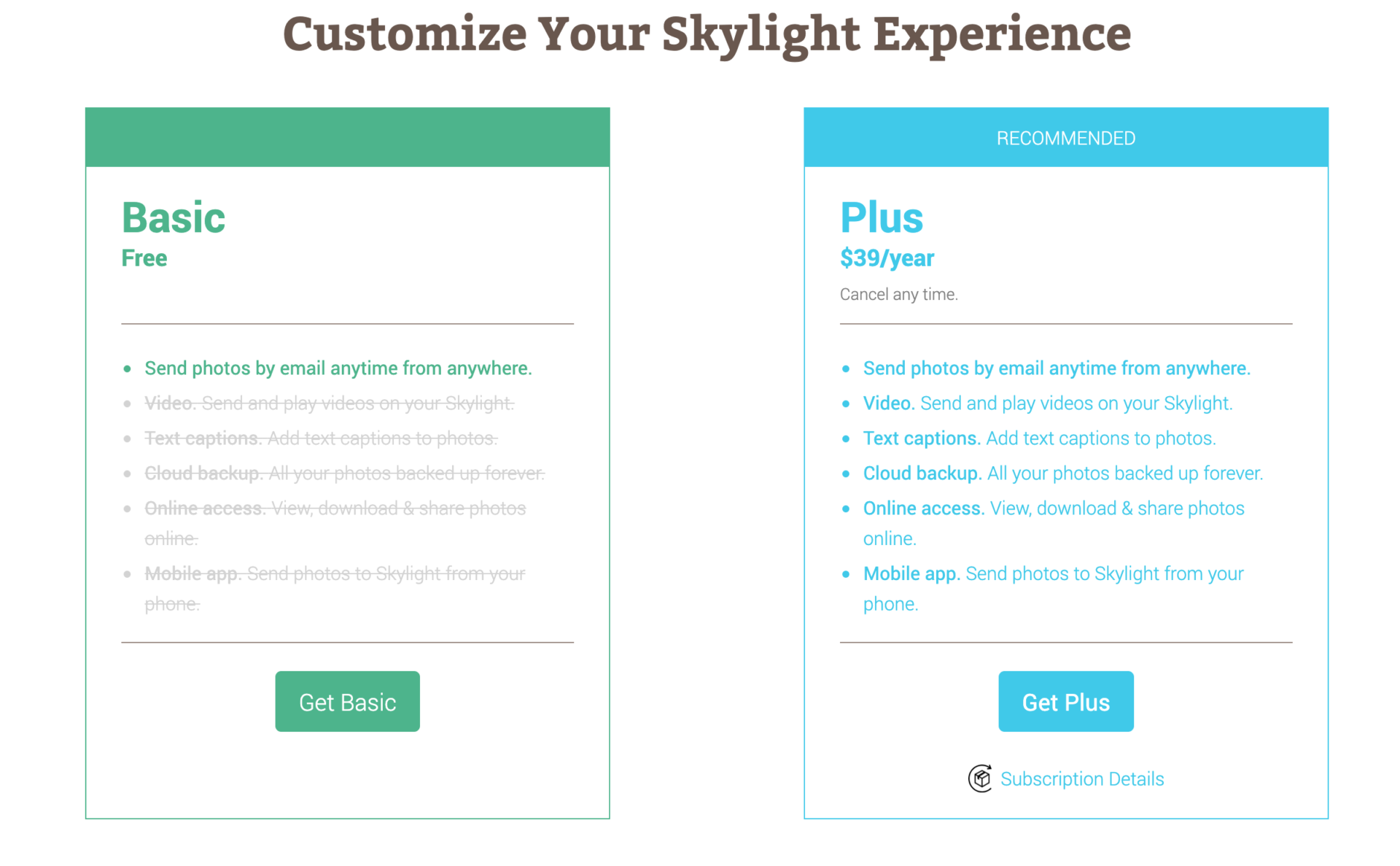Screen dimensions: 1400x866
Task: Select the crossed-out Video feature
Action: pos(329,403)
